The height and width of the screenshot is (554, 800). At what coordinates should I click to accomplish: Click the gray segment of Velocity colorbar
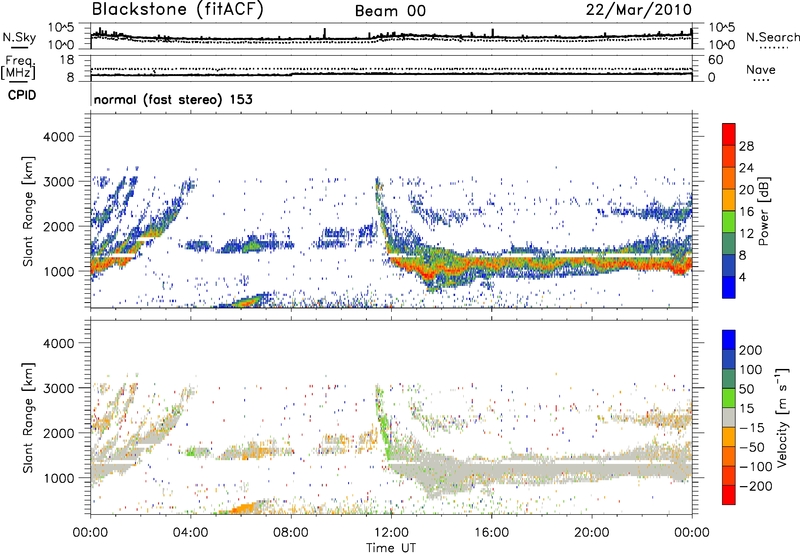729,417
